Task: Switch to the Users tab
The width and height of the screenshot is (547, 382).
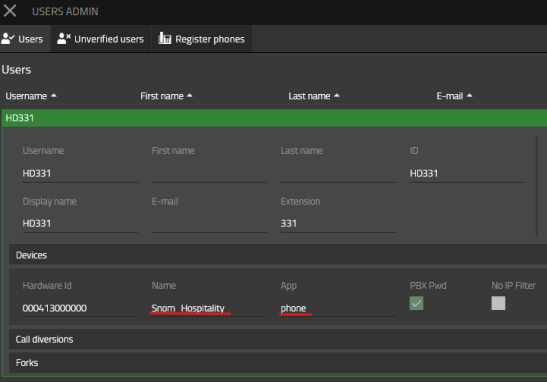Action: [25, 39]
